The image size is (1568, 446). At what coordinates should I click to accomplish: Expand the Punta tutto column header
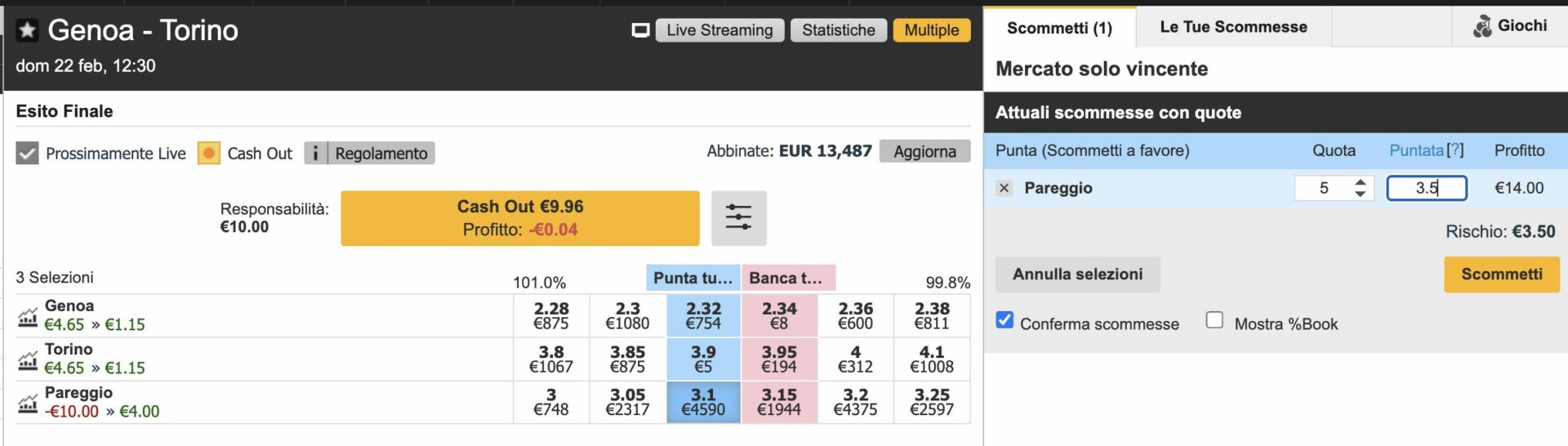pyautogui.click(x=693, y=278)
